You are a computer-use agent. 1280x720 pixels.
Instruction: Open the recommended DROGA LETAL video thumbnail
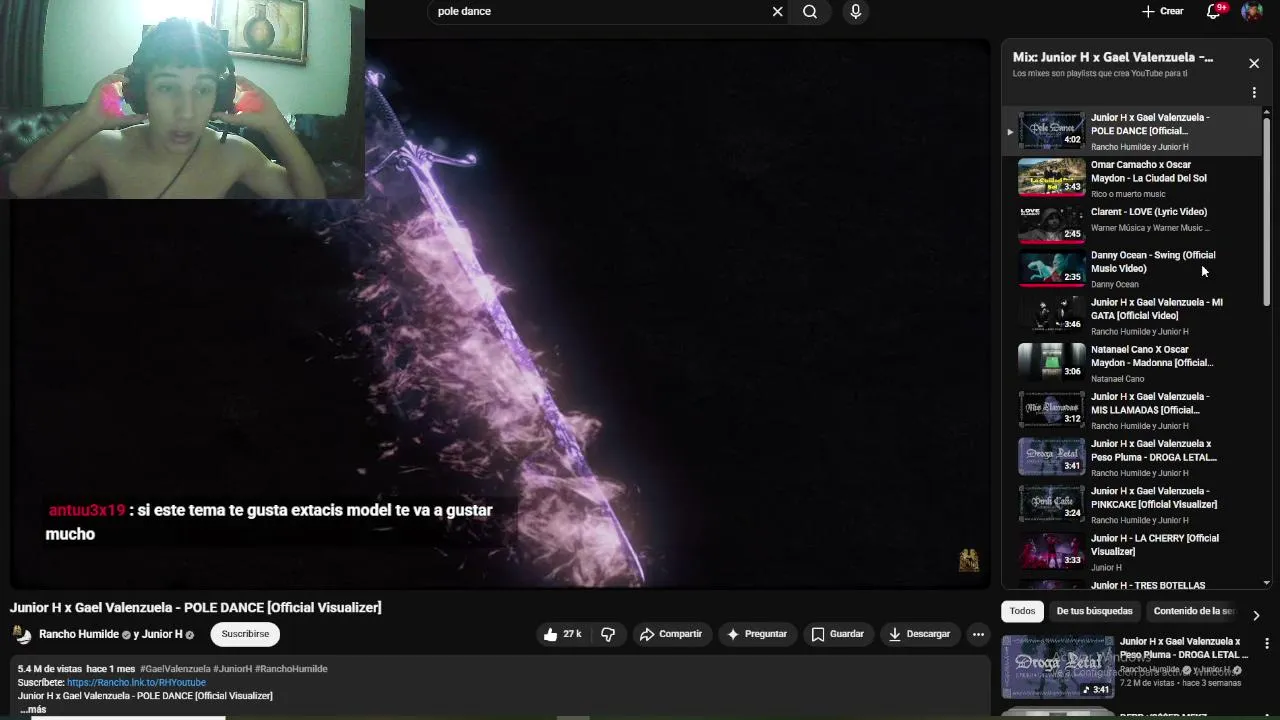pyautogui.click(x=1058, y=666)
